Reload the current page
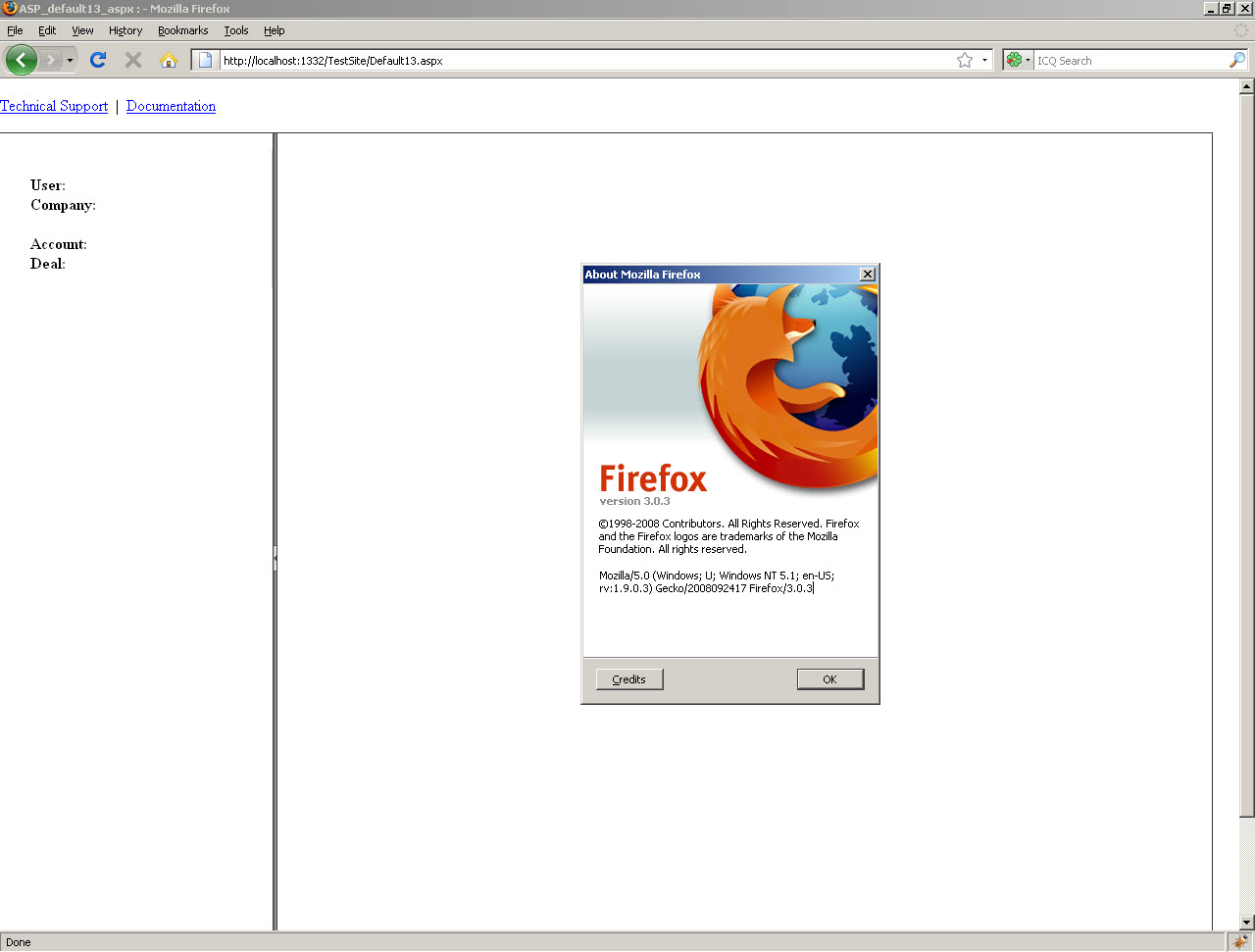The width and height of the screenshot is (1255, 952). point(98,60)
